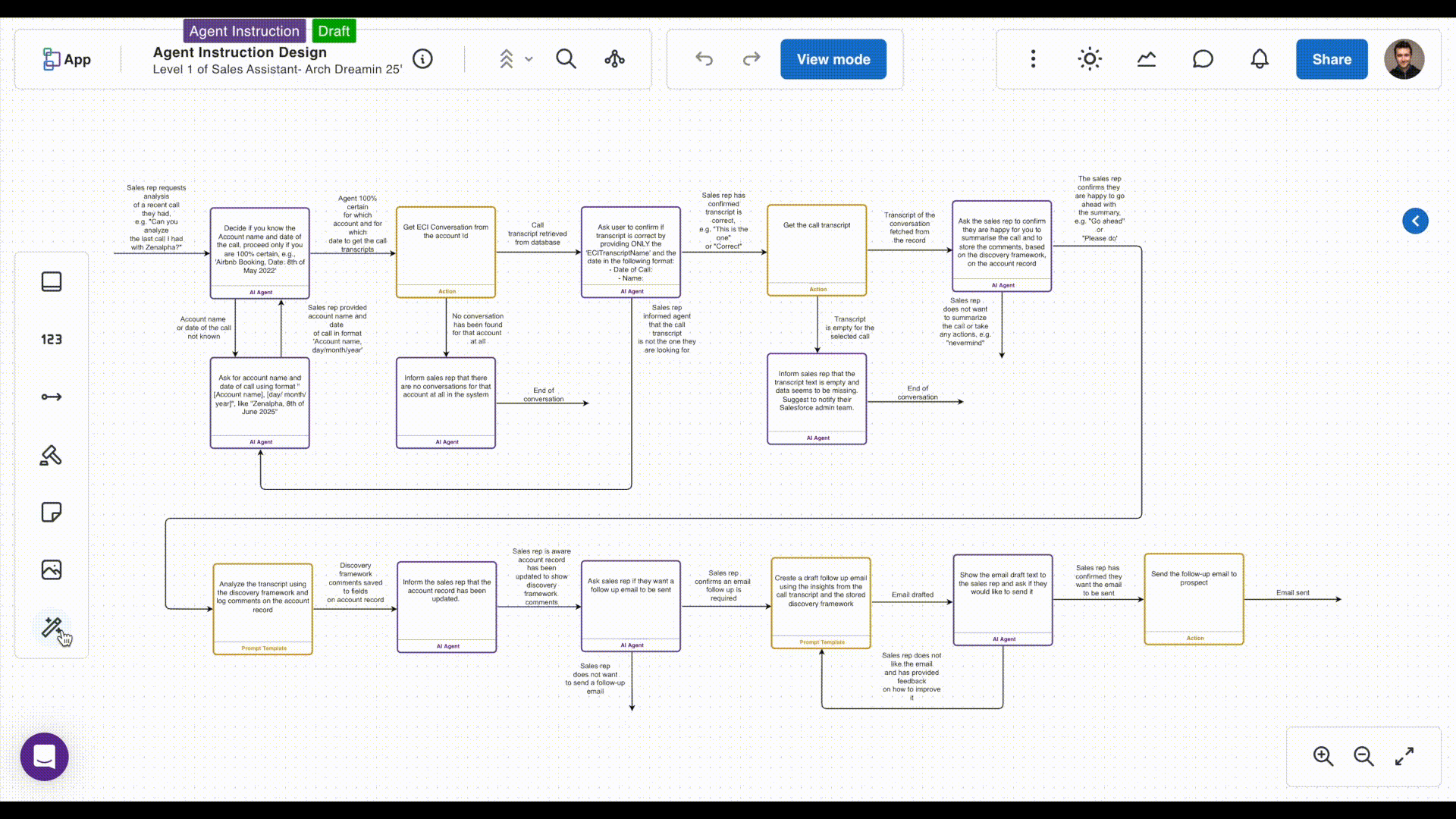Screen dimensions: 1456x819
Task: Click the Draft status label
Action: [x=334, y=31]
